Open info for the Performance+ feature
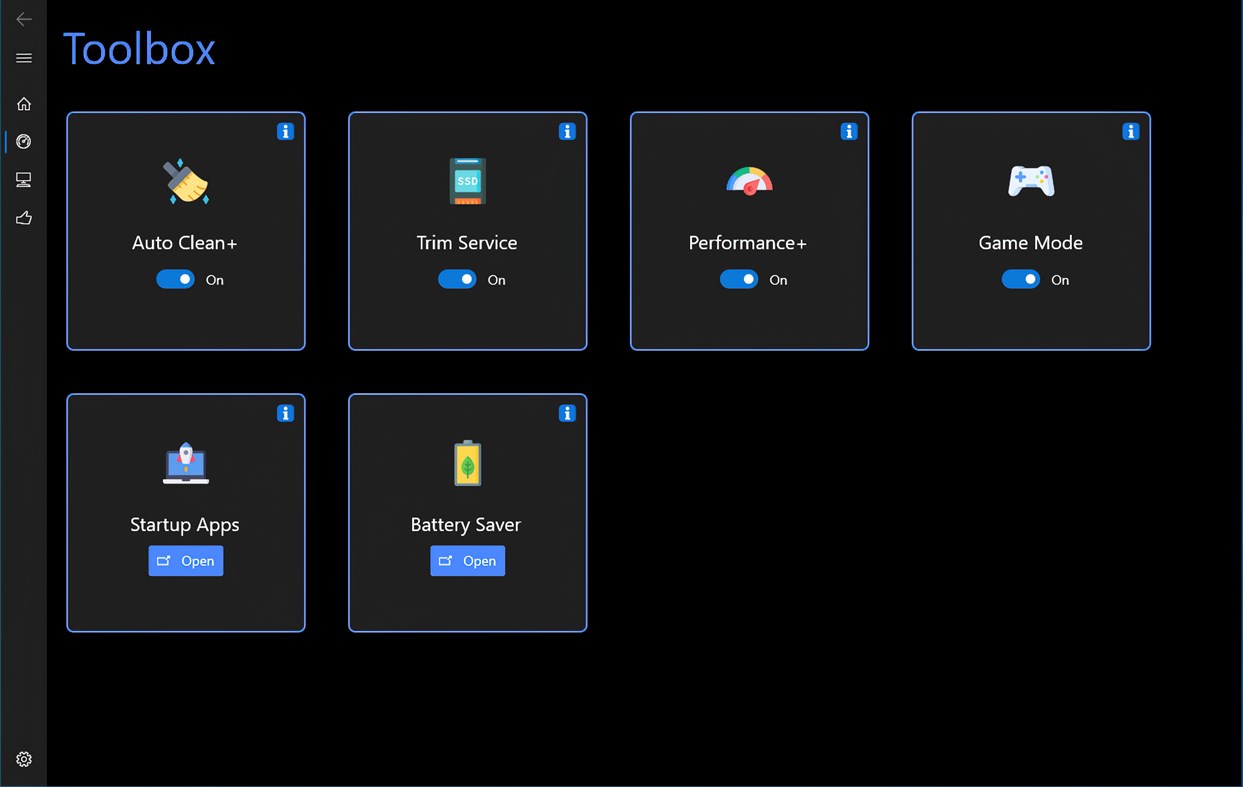 point(849,131)
